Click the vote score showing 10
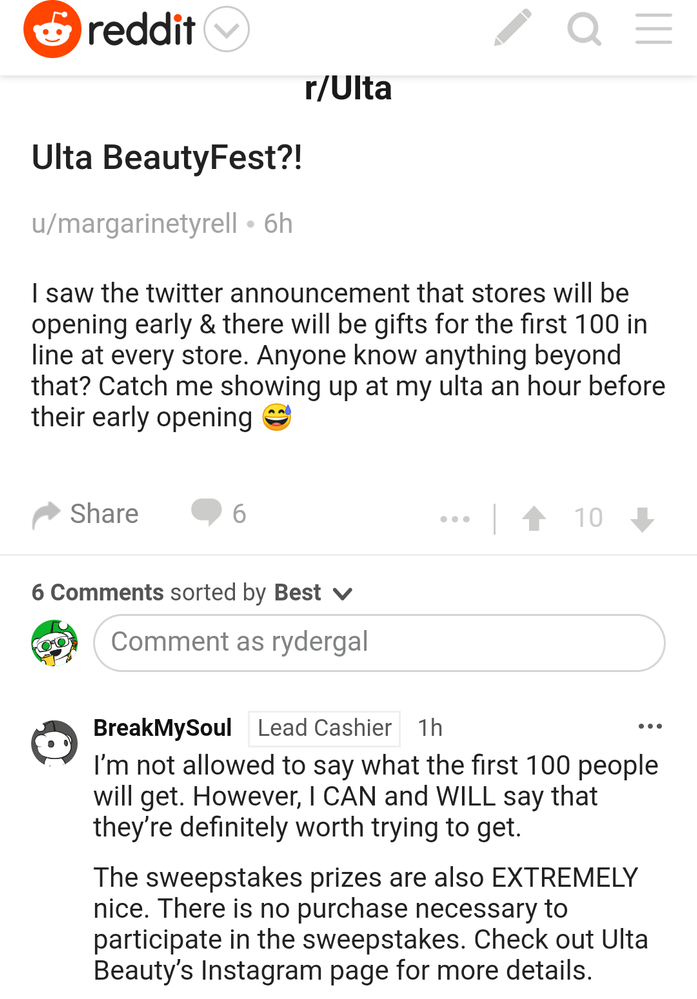 pyautogui.click(x=590, y=518)
